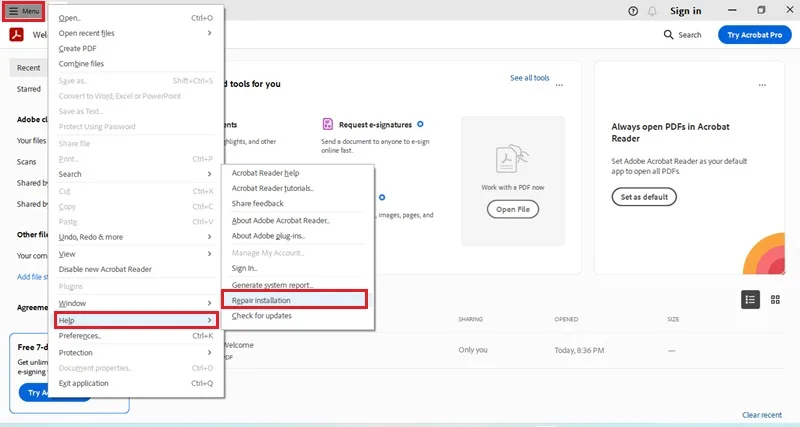Click Clear recent link
The height and width of the screenshot is (427, 800).
pos(762,415)
